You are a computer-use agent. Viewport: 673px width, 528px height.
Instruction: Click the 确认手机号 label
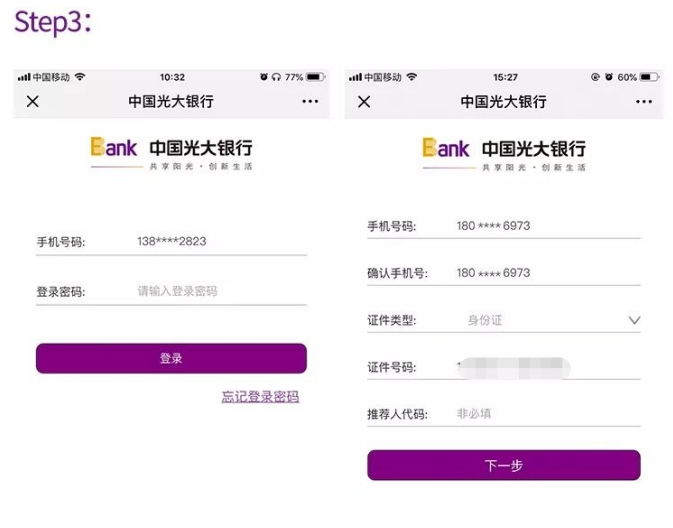397,273
